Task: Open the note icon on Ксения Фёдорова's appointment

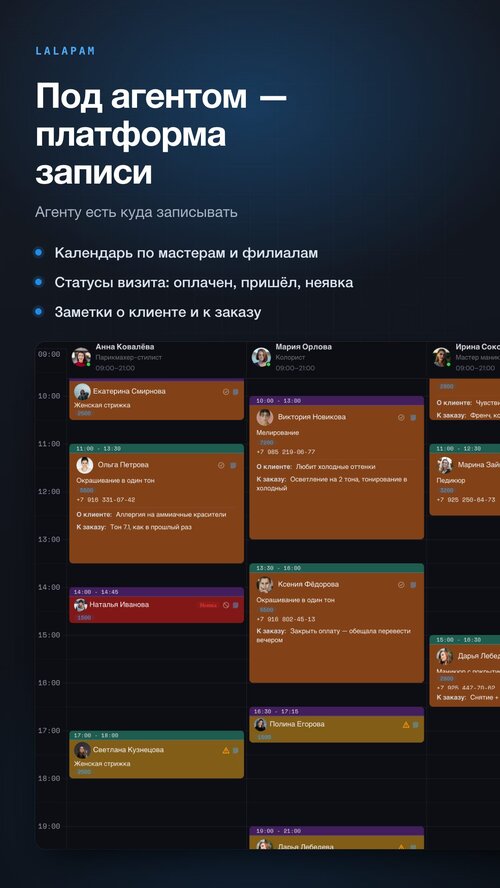Action: tap(413, 584)
